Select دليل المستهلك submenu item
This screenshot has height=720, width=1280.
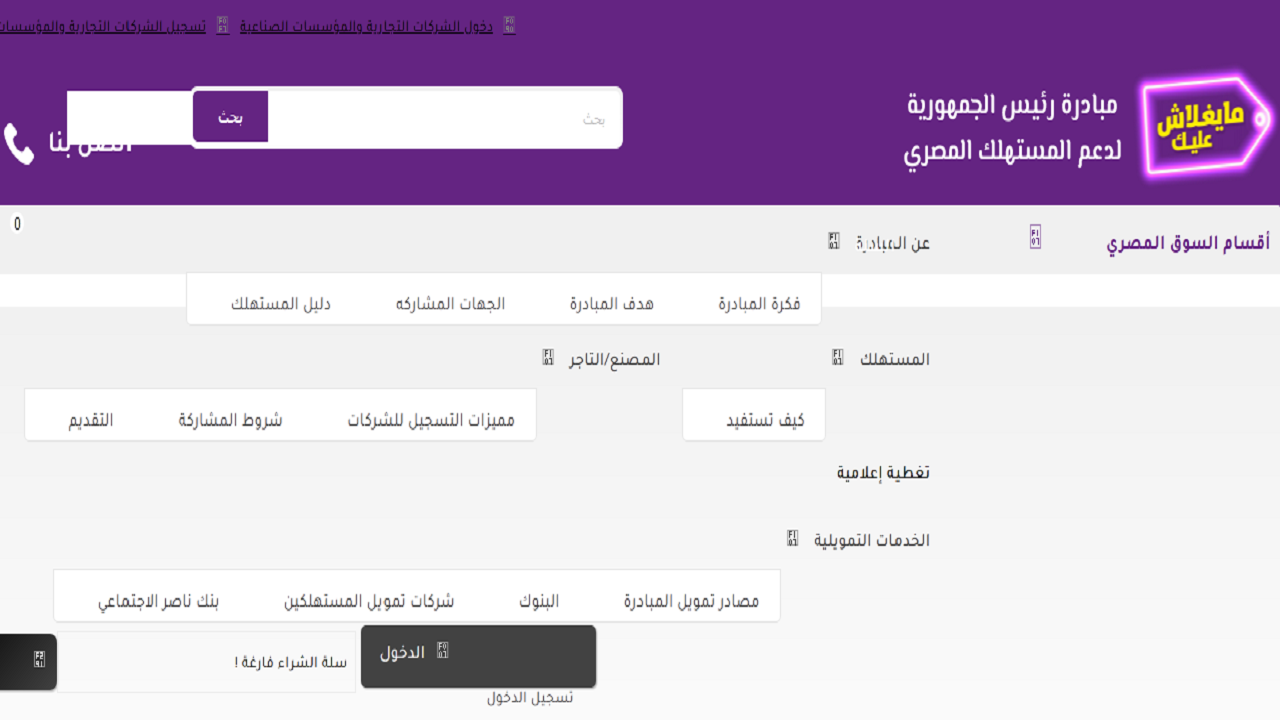281,304
